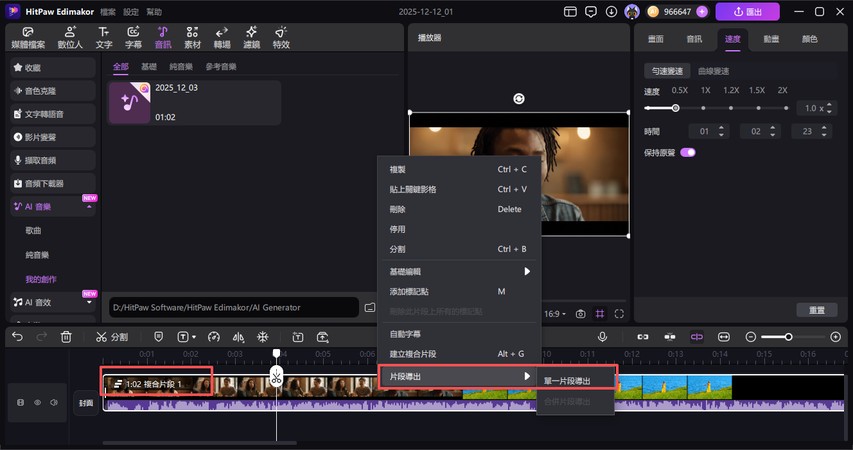Click the speed slider handle
The image size is (853, 450).
(676, 108)
